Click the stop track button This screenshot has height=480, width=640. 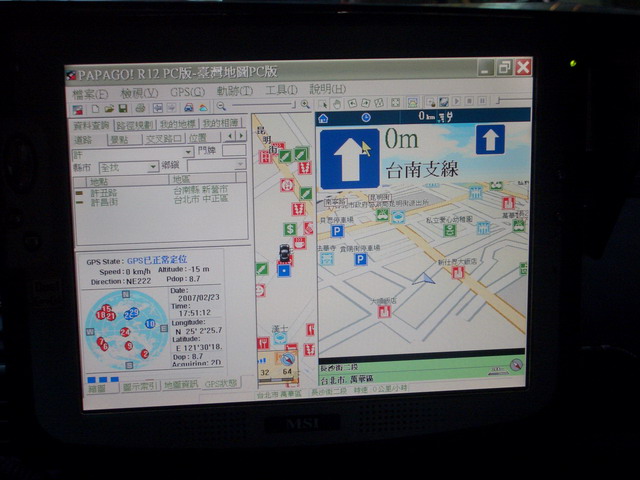(x=469, y=101)
